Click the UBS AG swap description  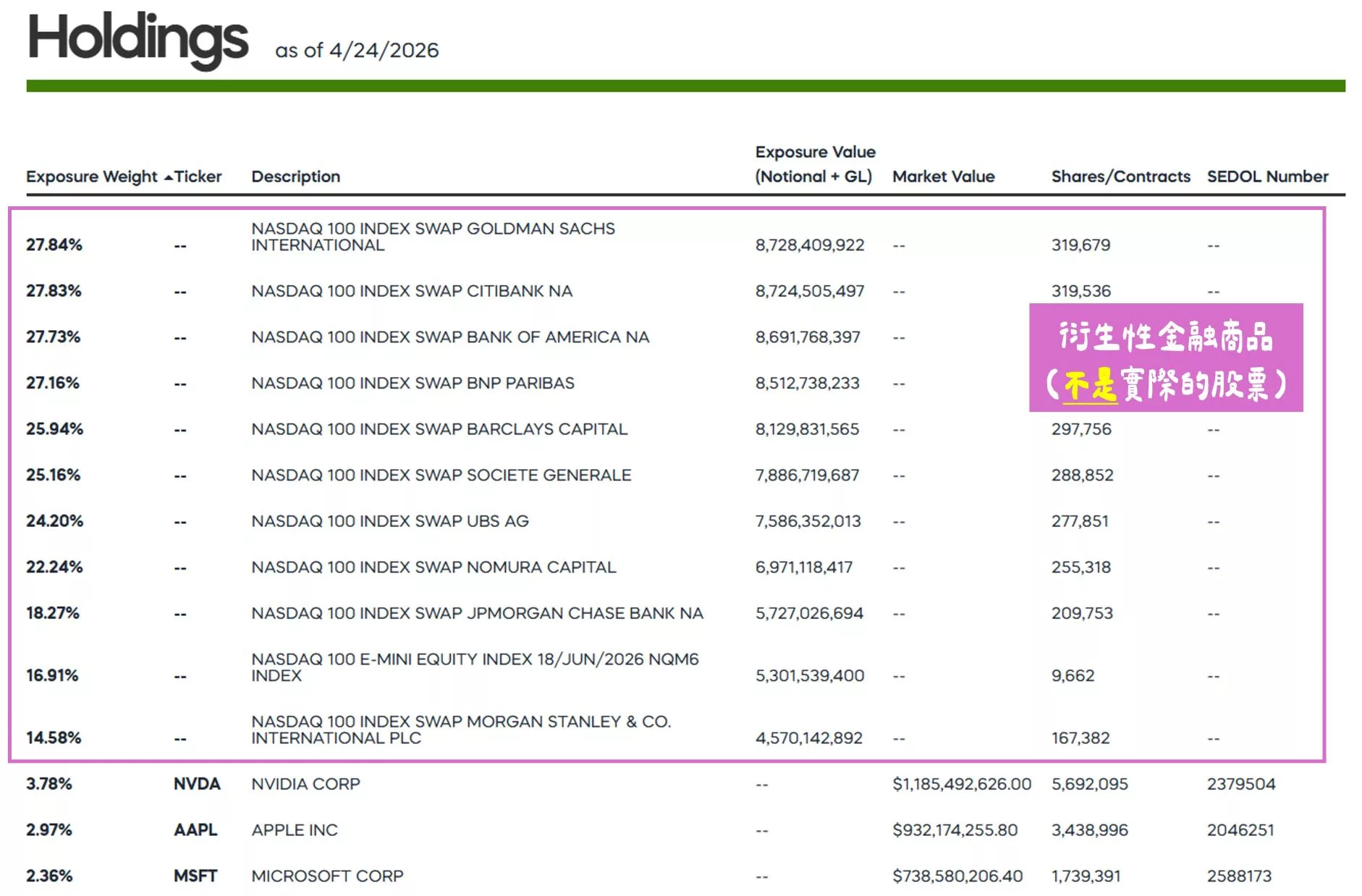390,520
